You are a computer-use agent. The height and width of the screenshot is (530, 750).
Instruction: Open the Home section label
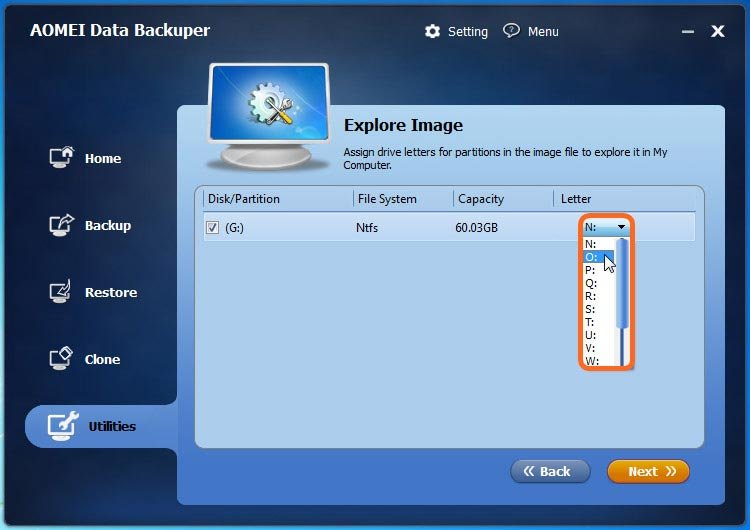(x=103, y=158)
